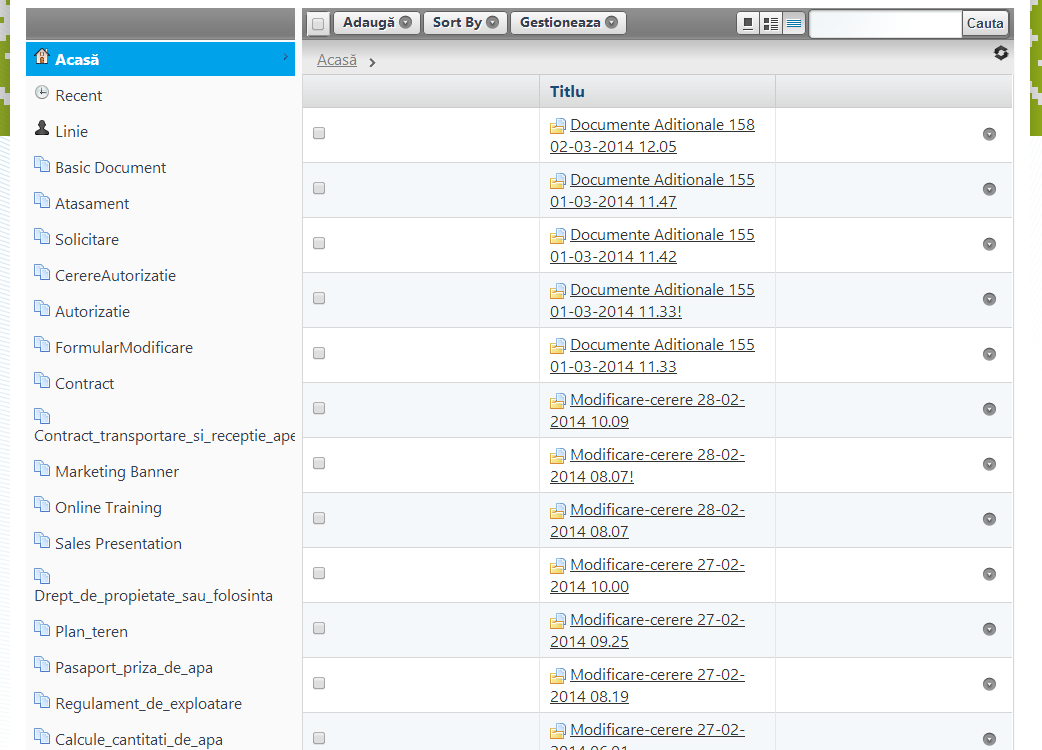Image resolution: width=1042 pixels, height=750 pixels.
Task: Open actions menu for Modificare-cerere 27-02-2014 10.00
Action: 989,574
